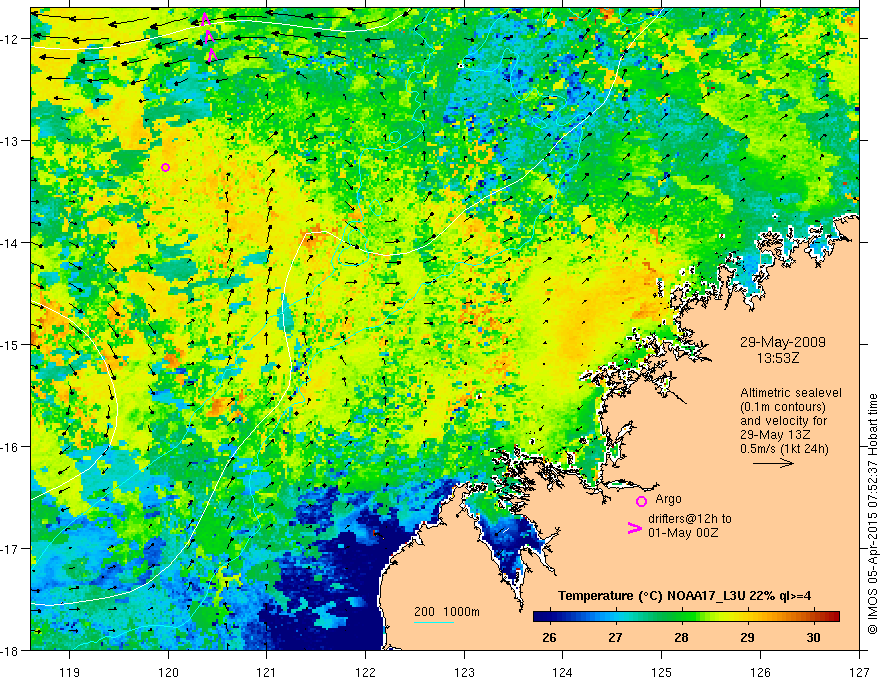Click colour bar tick label '29'
The width and height of the screenshot is (880, 680).
pyautogui.click(x=748, y=637)
